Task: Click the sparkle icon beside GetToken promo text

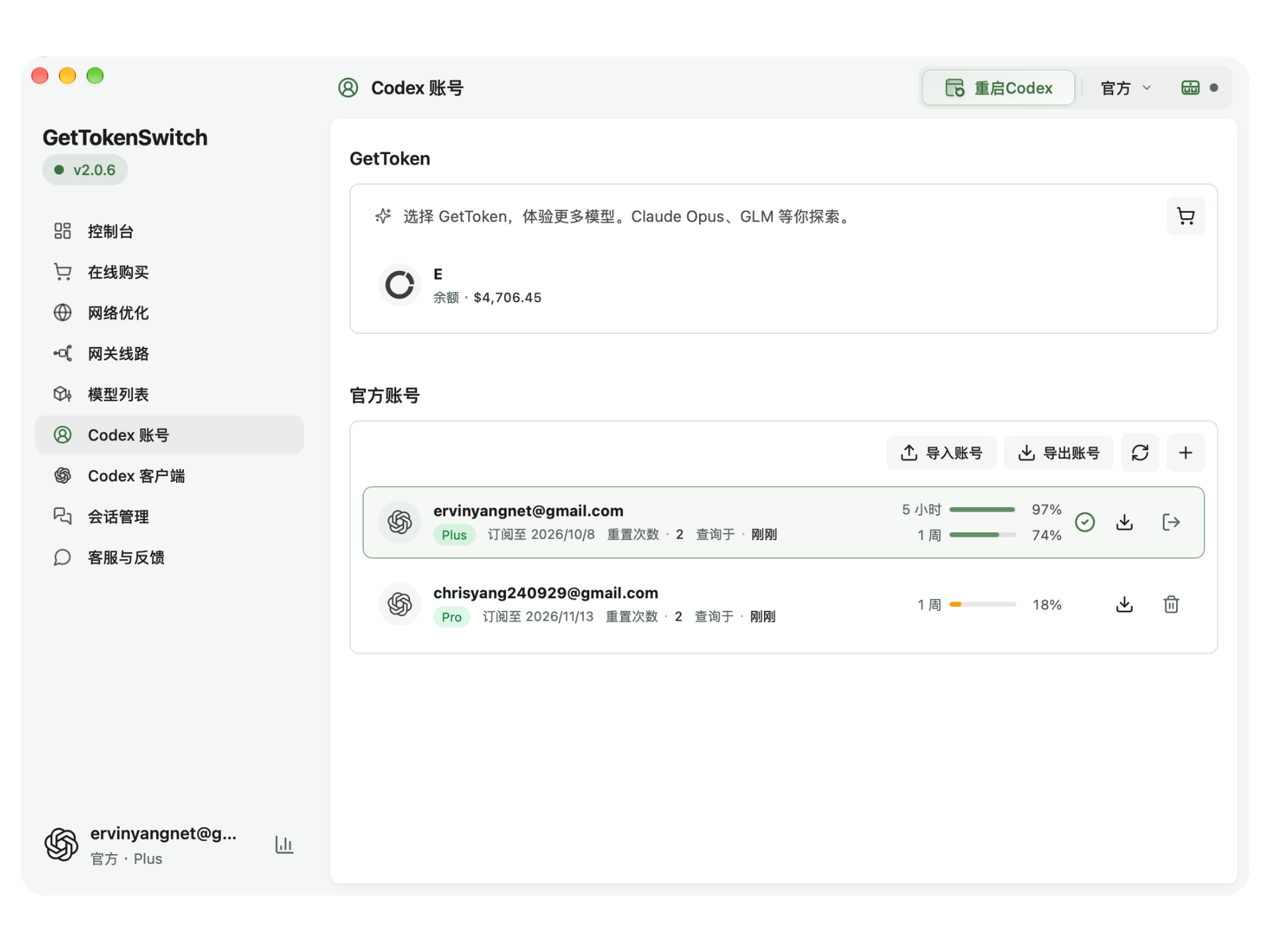Action: 383,216
